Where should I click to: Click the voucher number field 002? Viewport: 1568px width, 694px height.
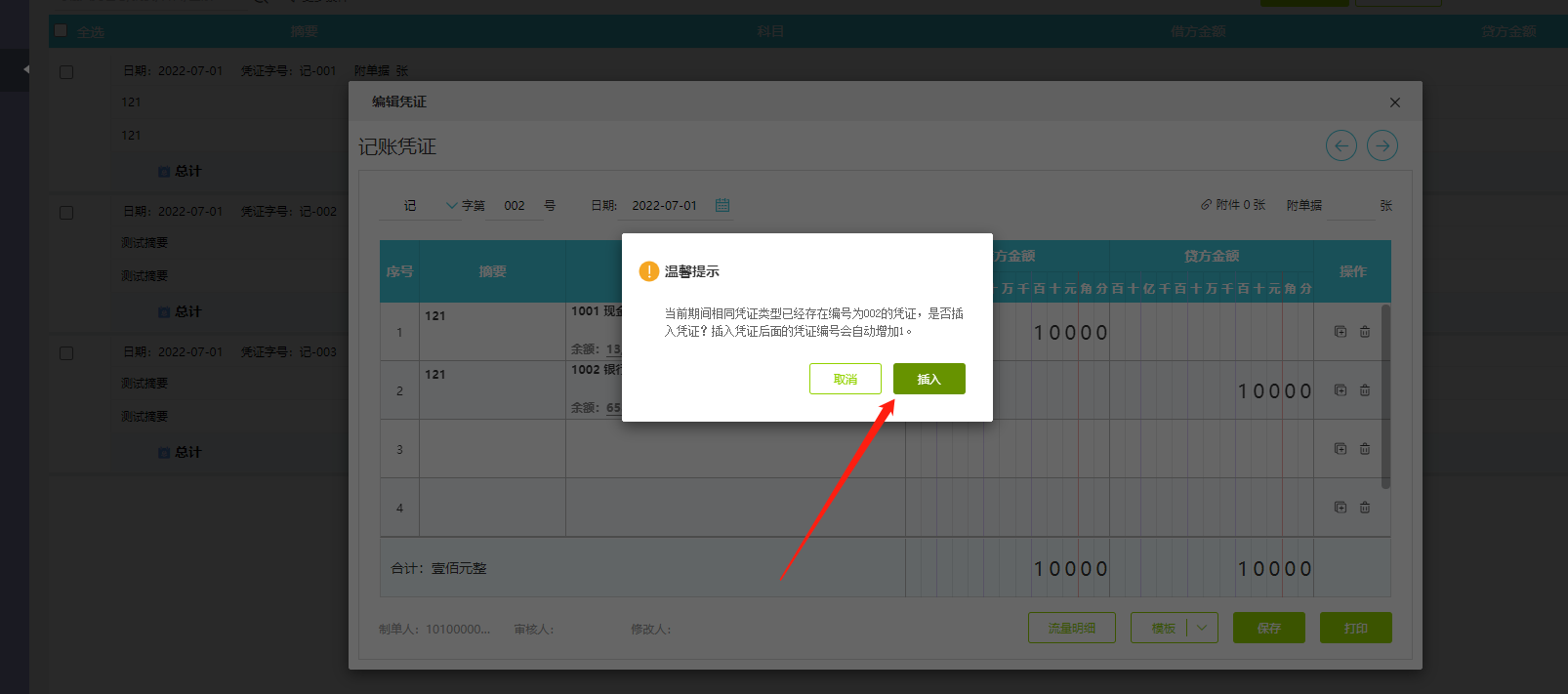[x=515, y=205]
